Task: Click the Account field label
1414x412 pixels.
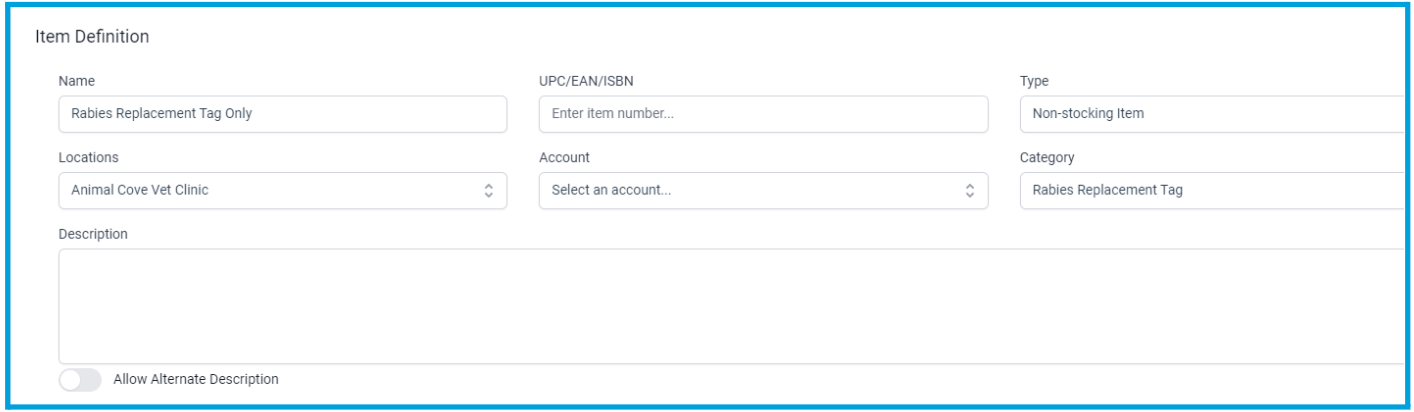Action: (x=564, y=157)
